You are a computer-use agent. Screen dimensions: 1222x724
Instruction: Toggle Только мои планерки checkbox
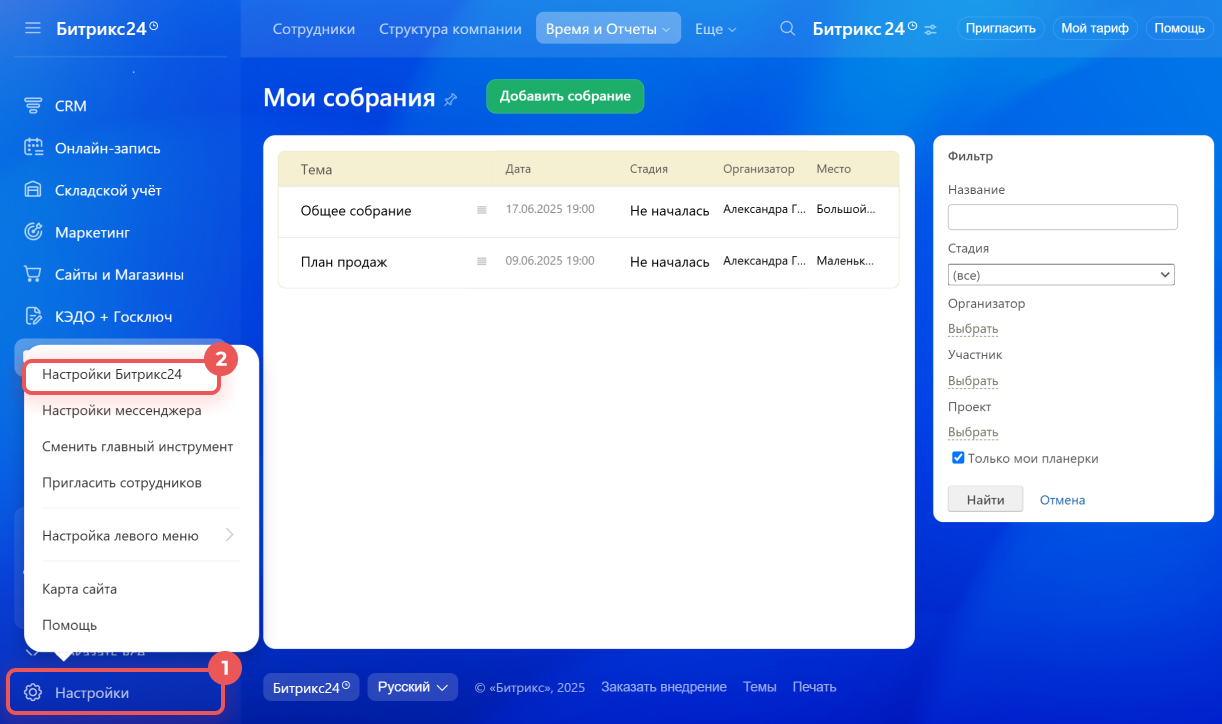[958, 458]
